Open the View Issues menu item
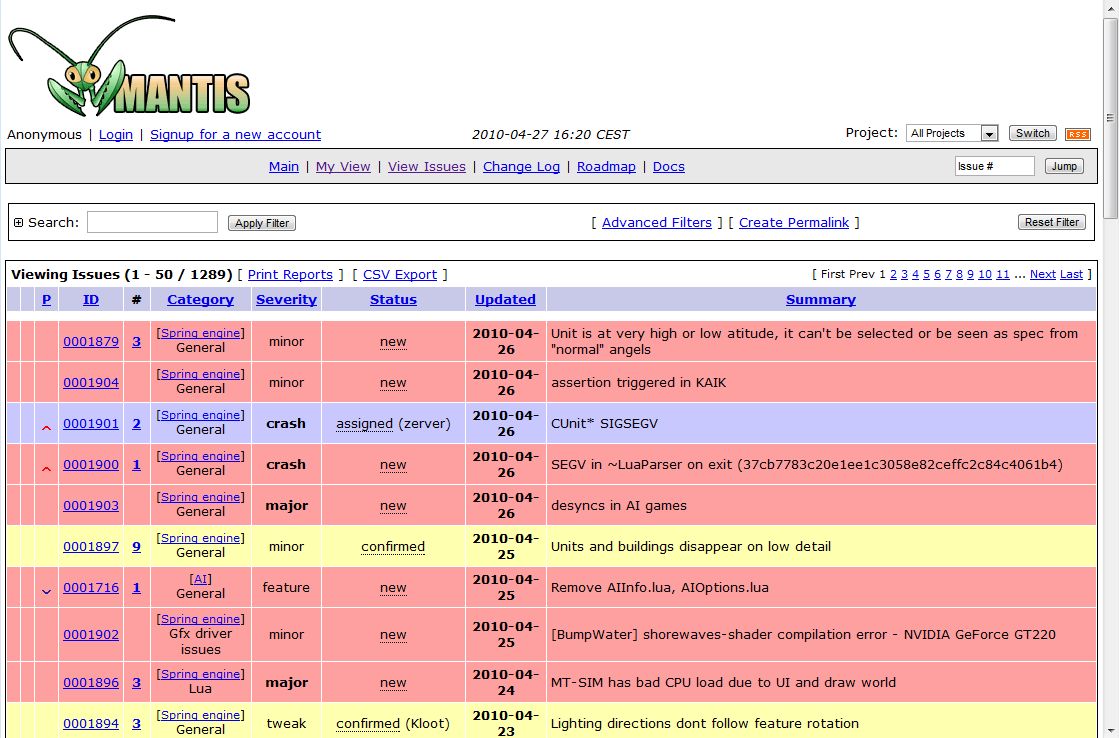Screen dimensions: 1119x738 pos(426,167)
